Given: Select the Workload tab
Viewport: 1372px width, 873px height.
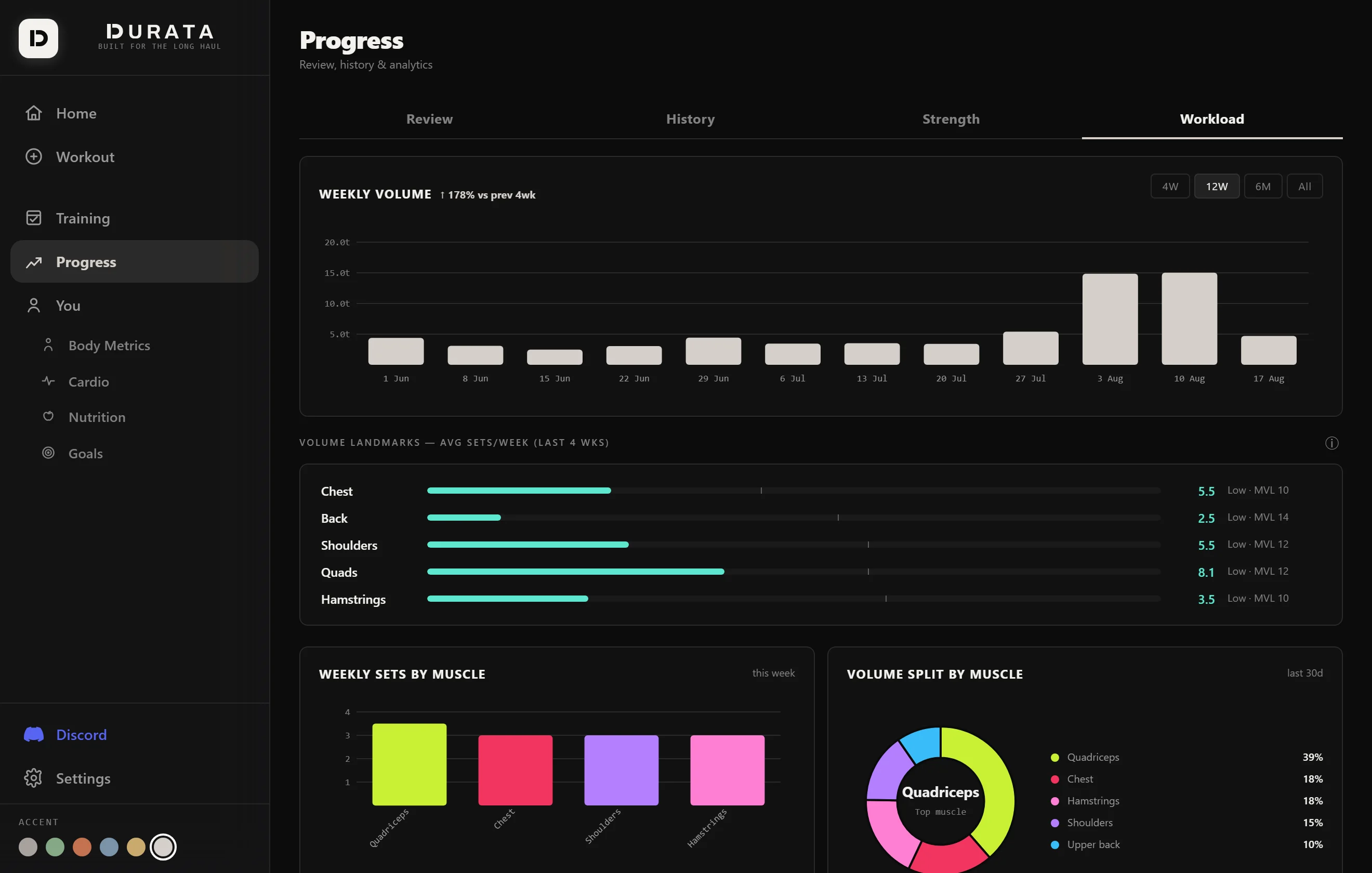Looking at the screenshot, I should [1212, 118].
